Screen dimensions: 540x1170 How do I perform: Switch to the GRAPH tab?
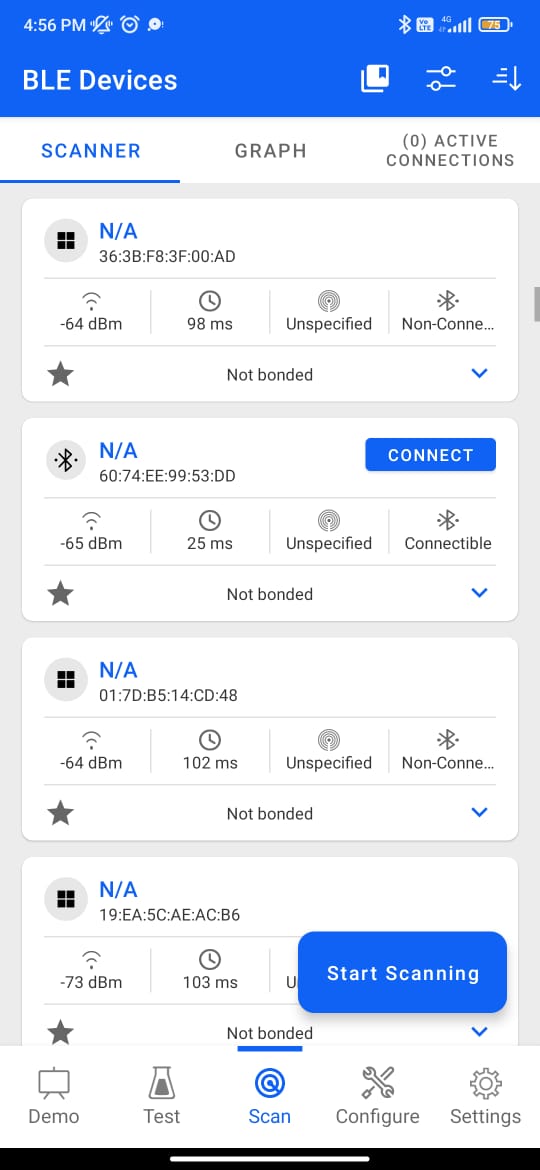pos(271,151)
